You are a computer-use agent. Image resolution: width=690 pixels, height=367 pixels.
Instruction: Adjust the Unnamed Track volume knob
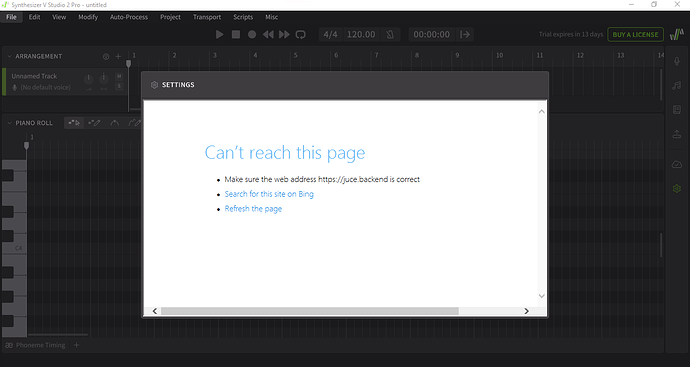(x=88, y=79)
